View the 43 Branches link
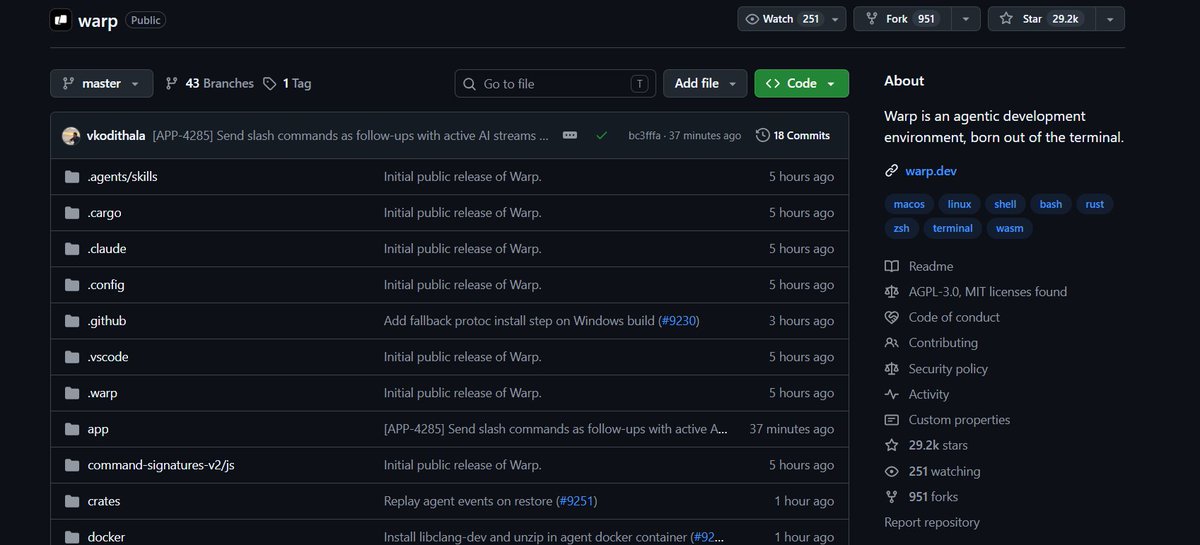1200x545 pixels. tap(210, 84)
